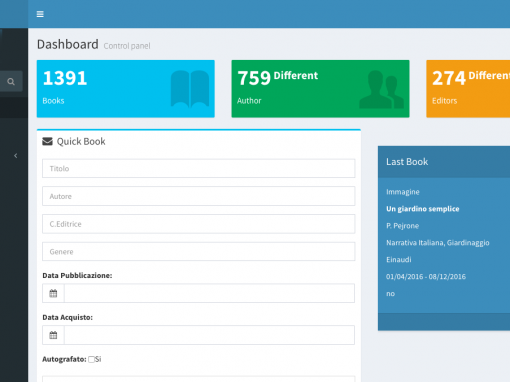The width and height of the screenshot is (510, 382).
Task: Click the open book icon on Books card
Action: [190, 89]
